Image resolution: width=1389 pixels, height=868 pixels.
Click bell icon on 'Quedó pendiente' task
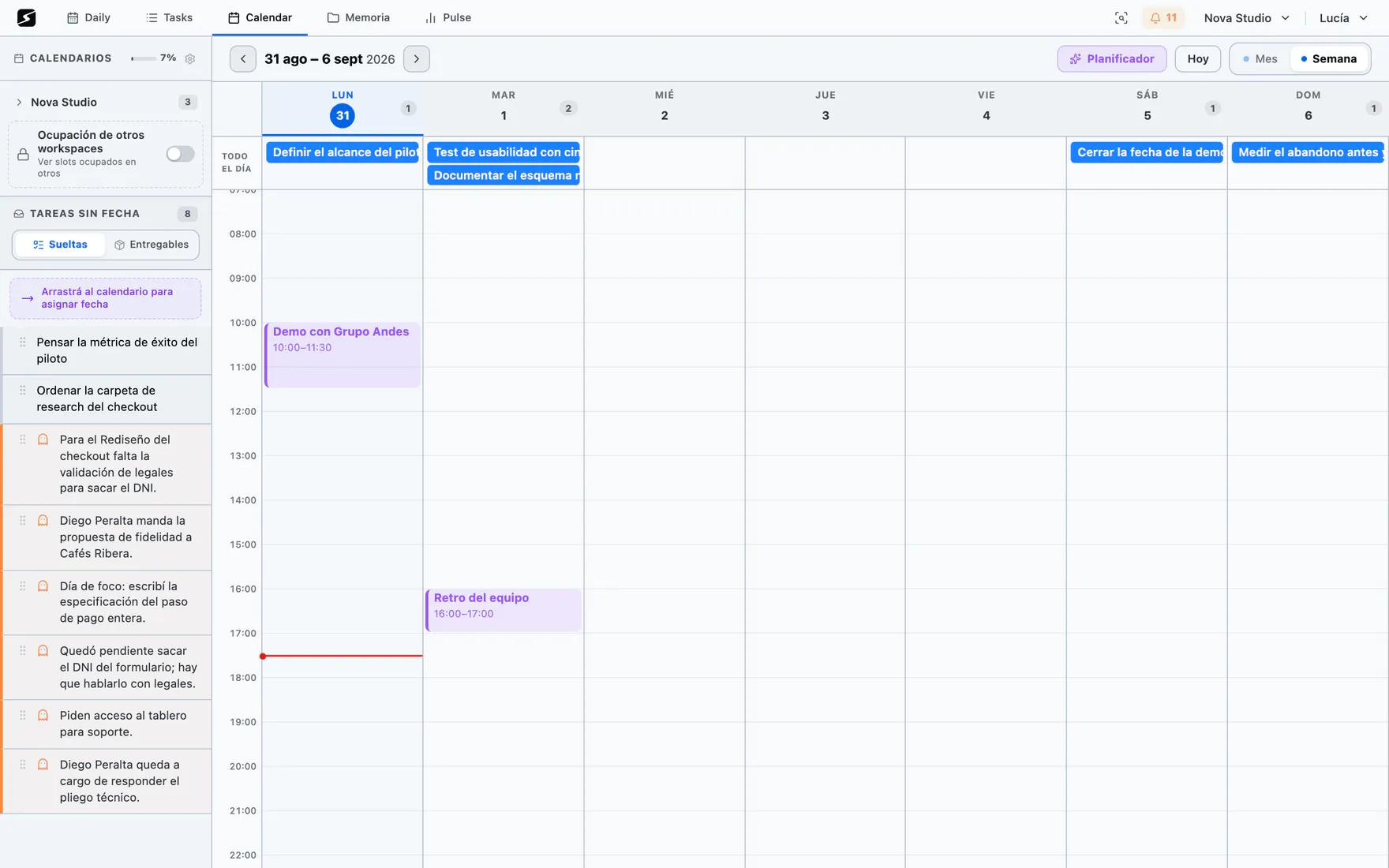(43, 651)
